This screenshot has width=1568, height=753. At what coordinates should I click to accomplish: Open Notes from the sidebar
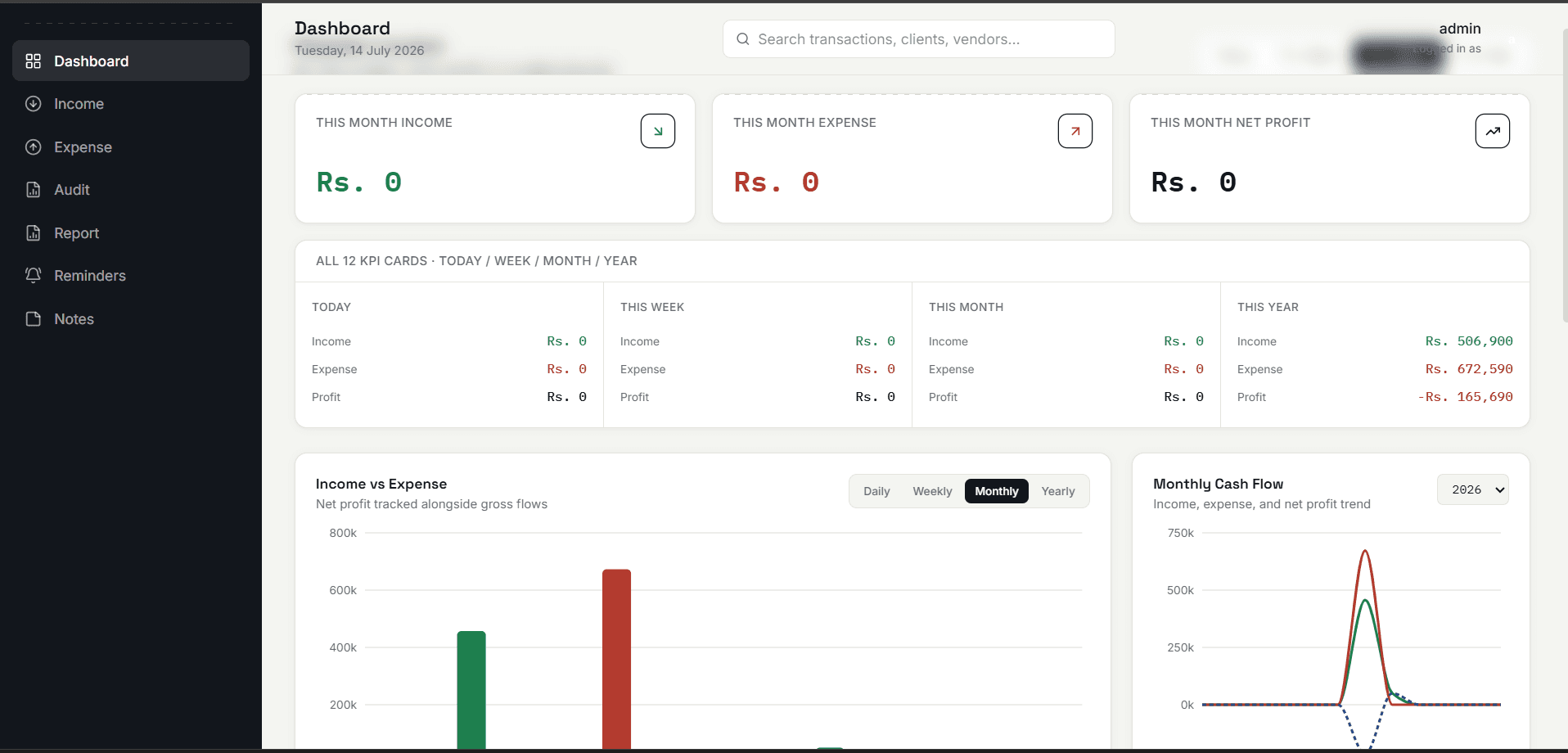click(x=131, y=319)
